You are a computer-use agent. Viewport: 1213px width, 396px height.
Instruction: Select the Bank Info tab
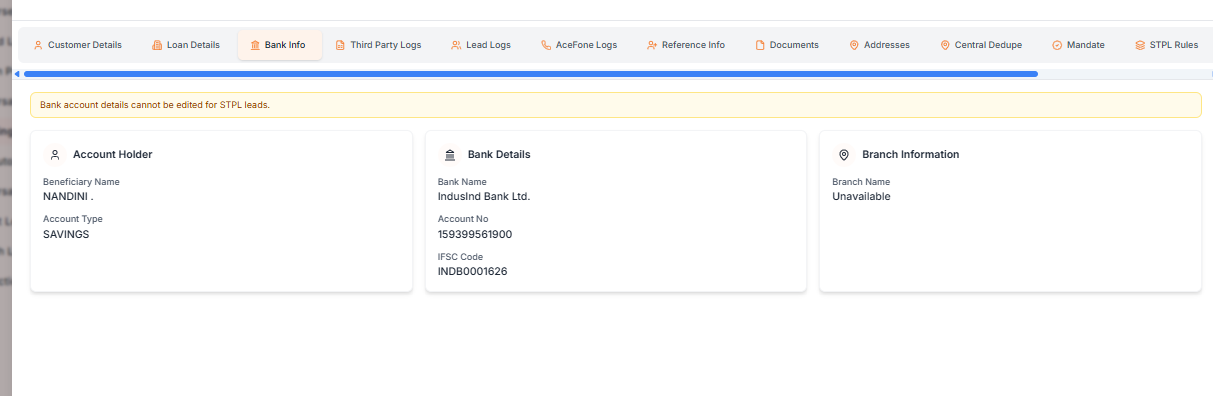click(x=279, y=45)
